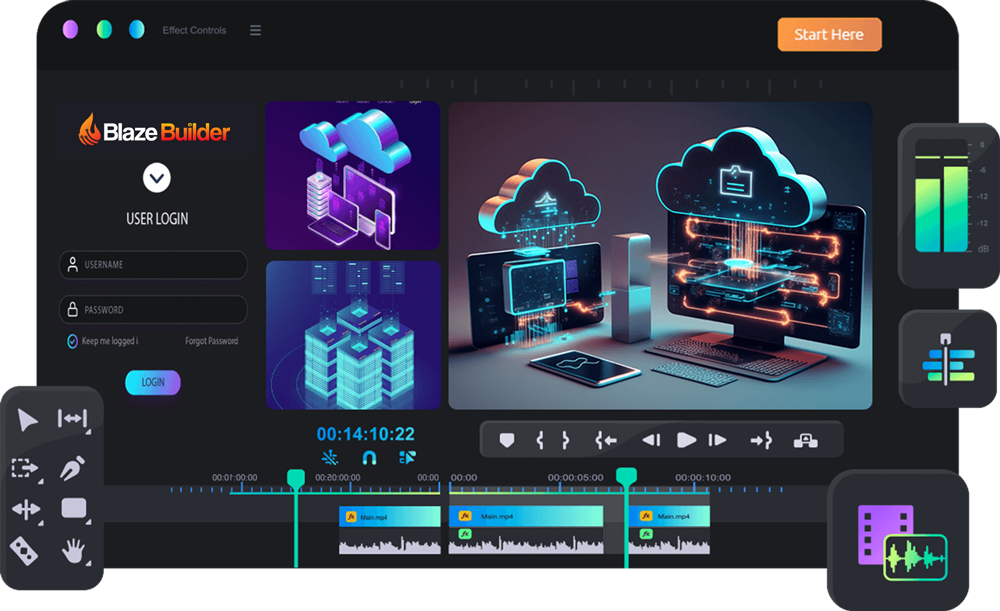Toggle the sparkle icon under the timecode
Image resolution: width=1000 pixels, height=611 pixels.
330,457
